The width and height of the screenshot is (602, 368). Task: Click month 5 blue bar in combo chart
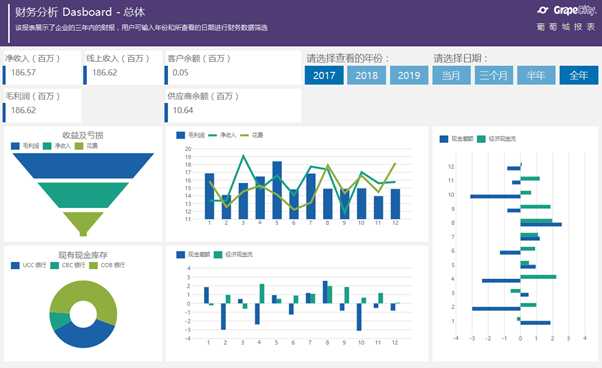click(277, 190)
